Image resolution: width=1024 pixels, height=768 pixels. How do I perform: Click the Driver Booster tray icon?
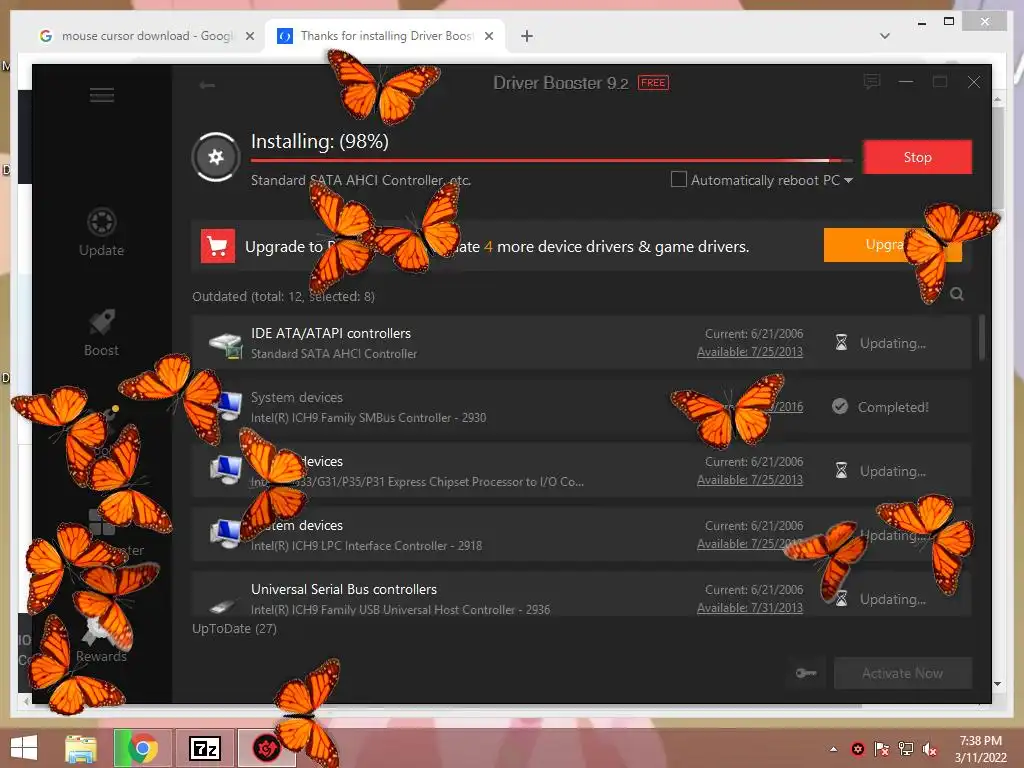(x=858, y=749)
